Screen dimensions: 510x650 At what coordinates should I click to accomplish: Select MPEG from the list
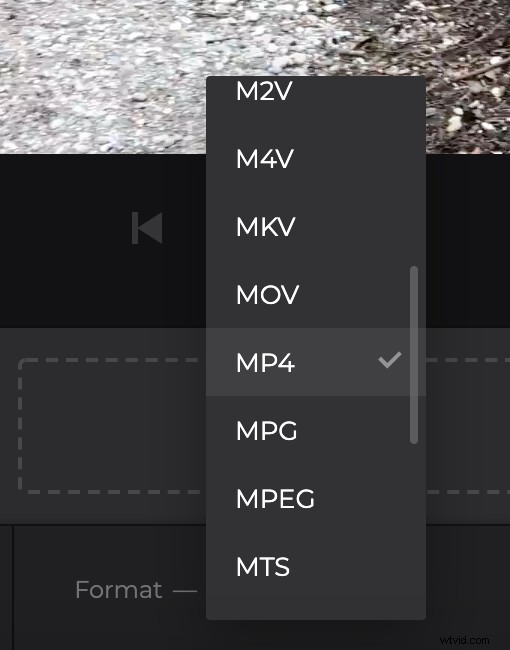(316, 498)
